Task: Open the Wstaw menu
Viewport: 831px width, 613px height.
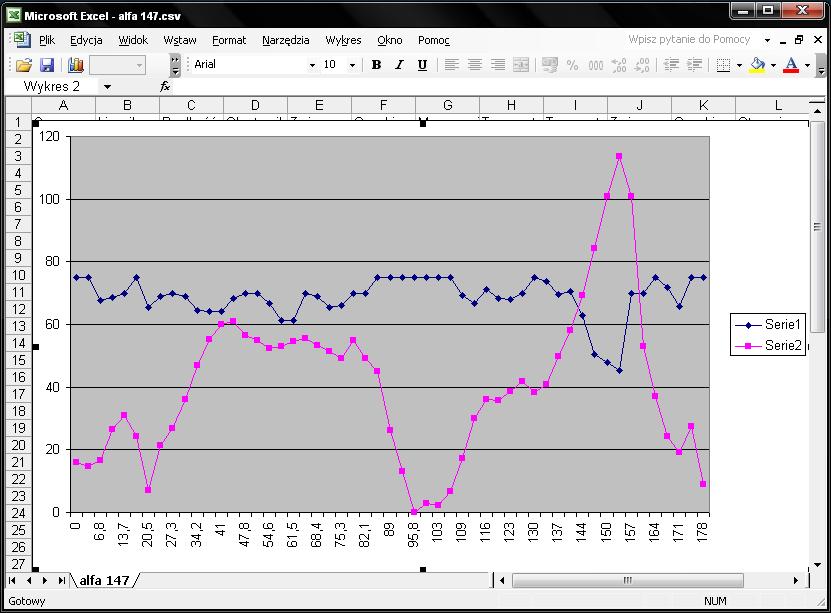Action: coord(180,40)
